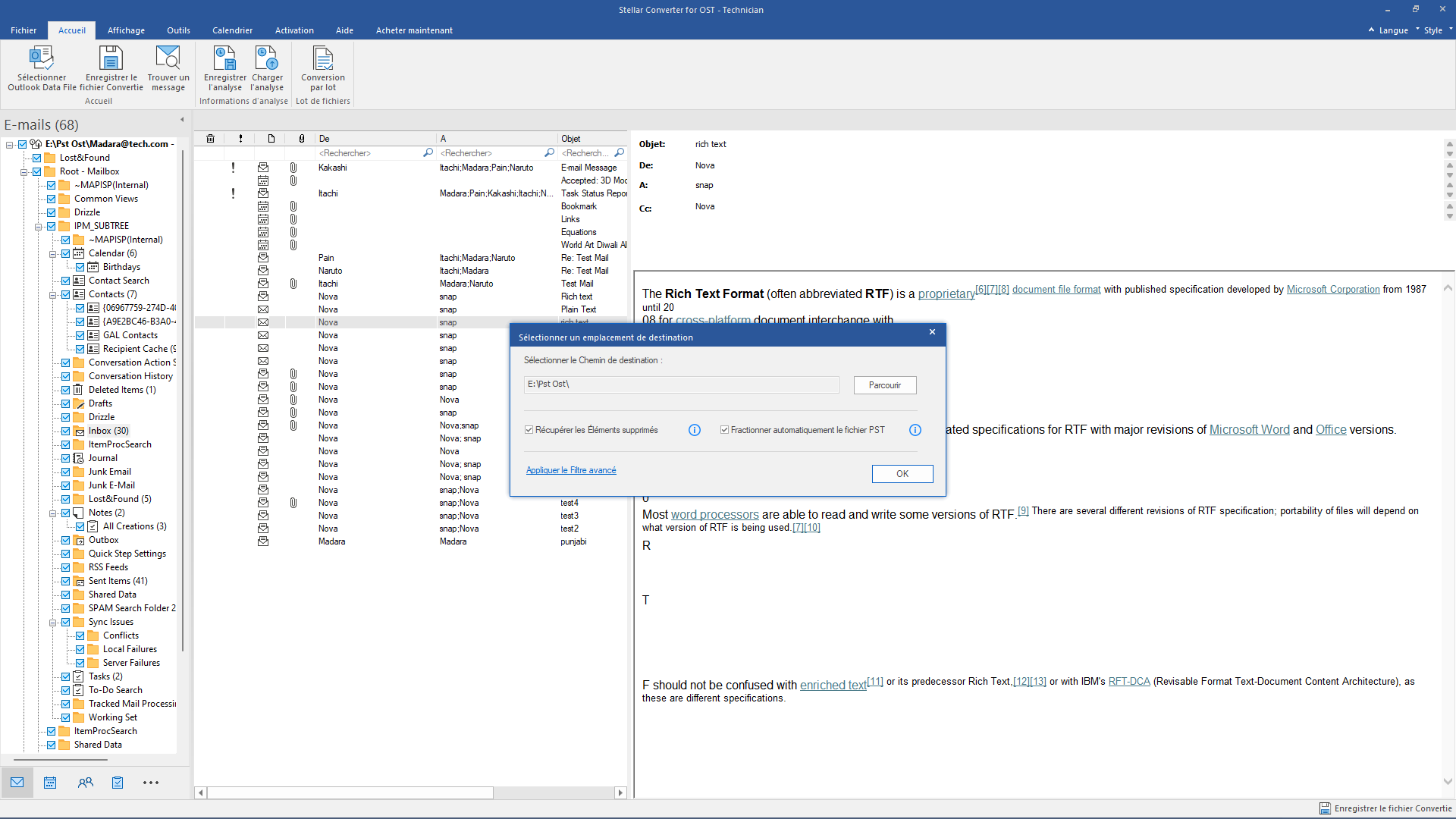
Task: Select the Madara punjabi email row
Action: 410,541
